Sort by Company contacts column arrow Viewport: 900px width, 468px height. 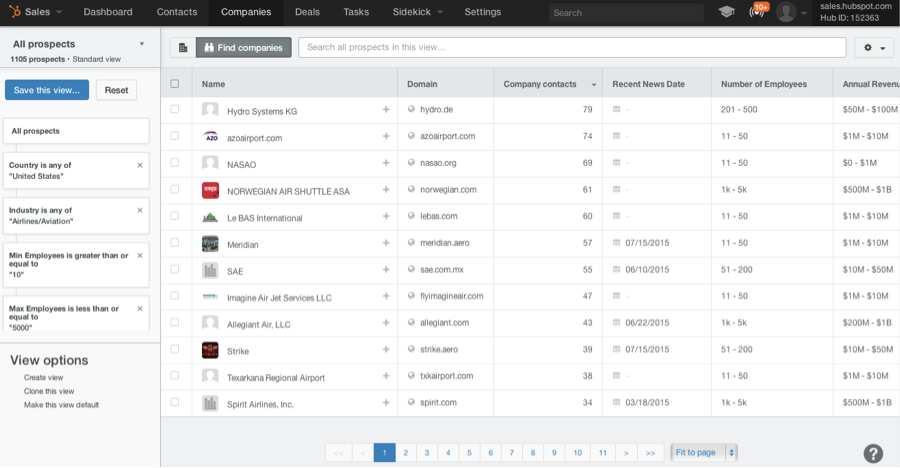[x=593, y=85]
